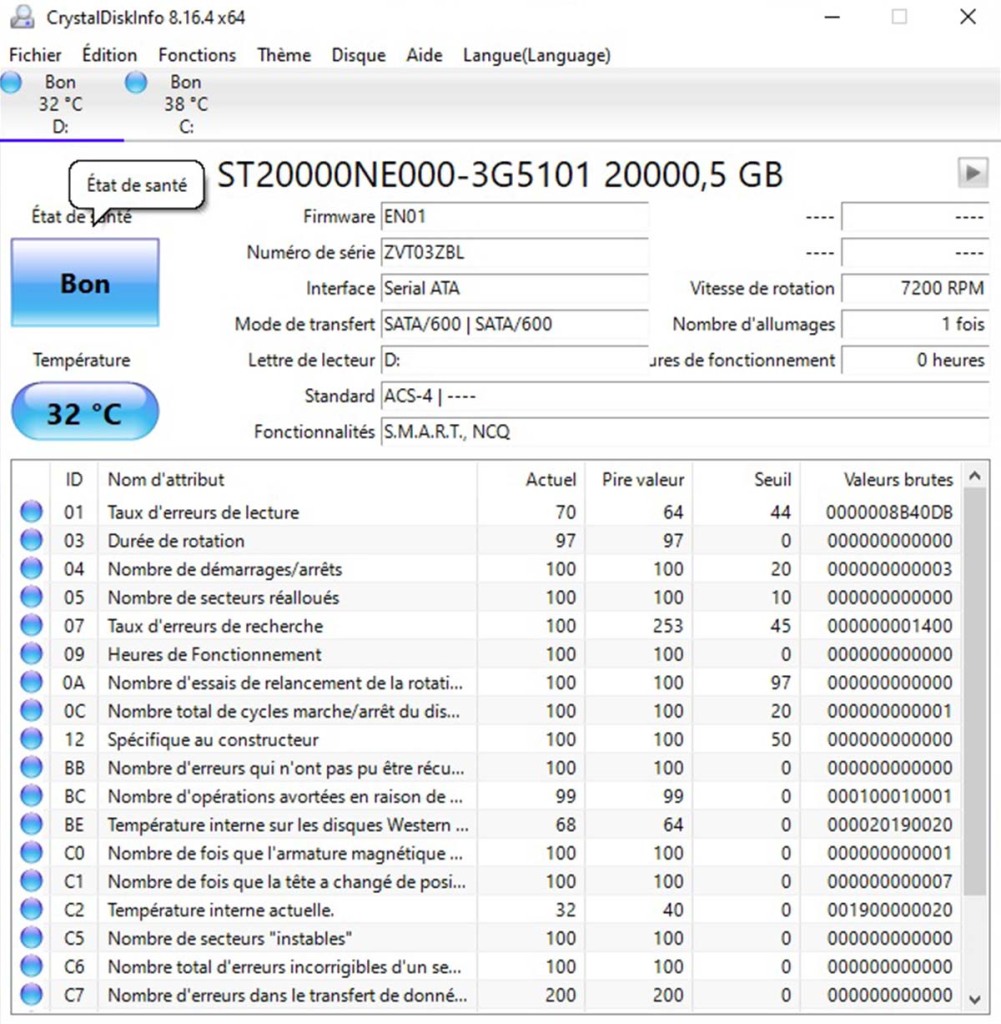Click the Firmware field EN01
Image resolution: width=1001 pixels, height=1024 pixels.
[515, 216]
